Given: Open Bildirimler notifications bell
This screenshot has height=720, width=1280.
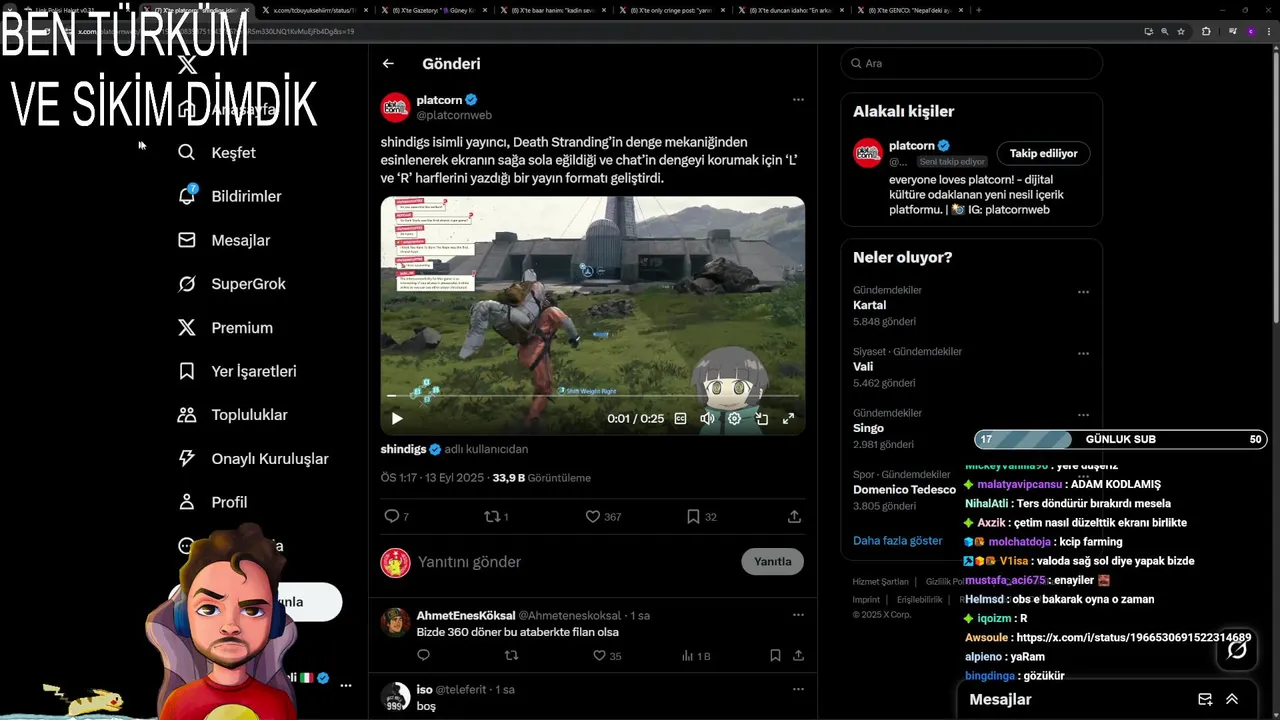Looking at the screenshot, I should coord(229,196).
